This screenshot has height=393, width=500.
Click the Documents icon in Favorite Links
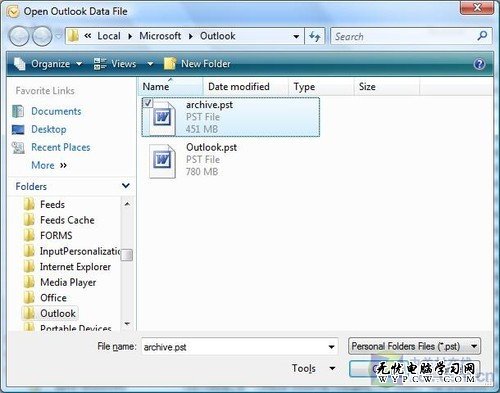pos(18,111)
